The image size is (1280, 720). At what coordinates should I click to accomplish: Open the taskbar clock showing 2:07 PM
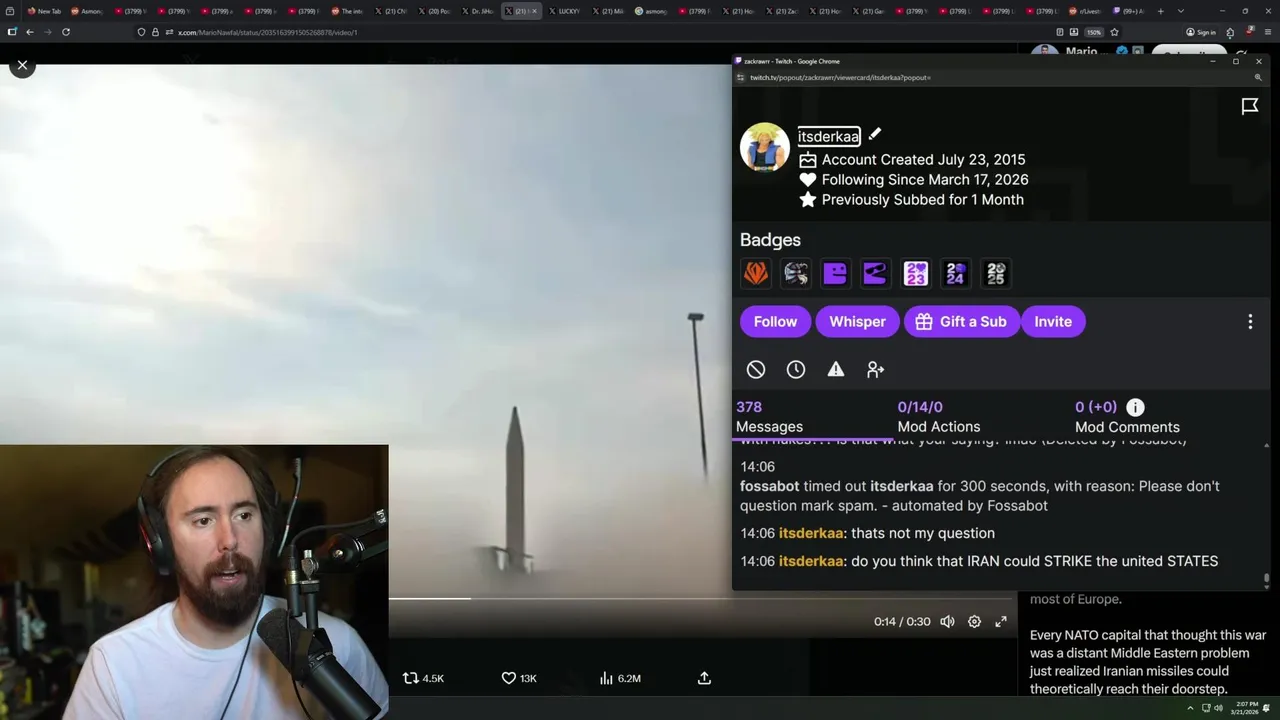(x=1245, y=708)
